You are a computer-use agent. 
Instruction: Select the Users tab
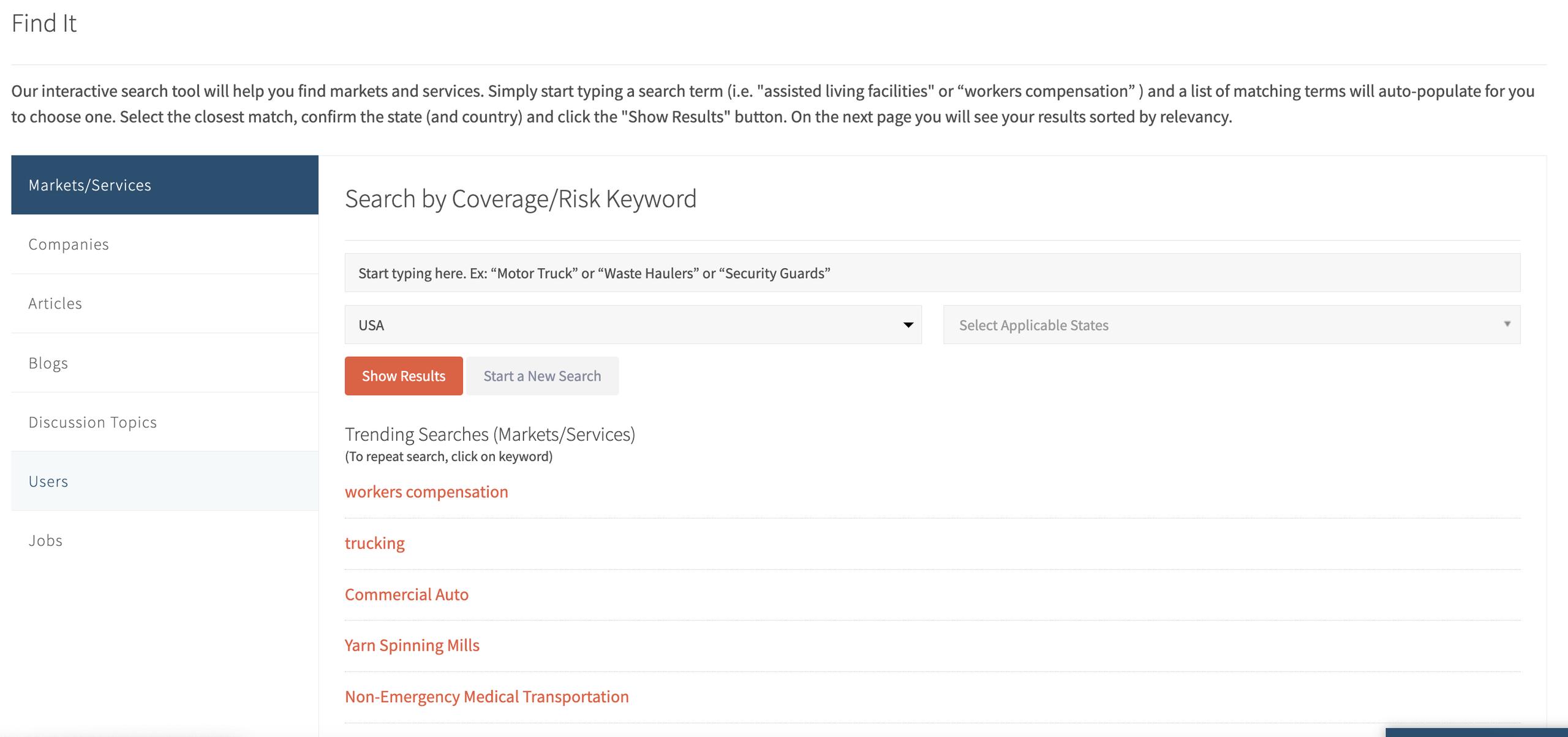pos(164,481)
